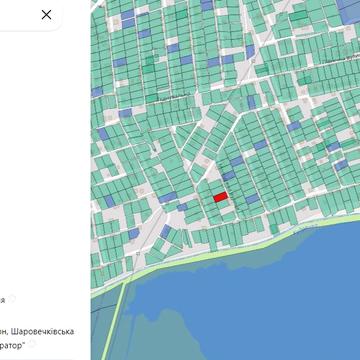This screenshot has height=360, width=360.
Task: Click the "ратор" cooperative name text
Action: point(12,346)
